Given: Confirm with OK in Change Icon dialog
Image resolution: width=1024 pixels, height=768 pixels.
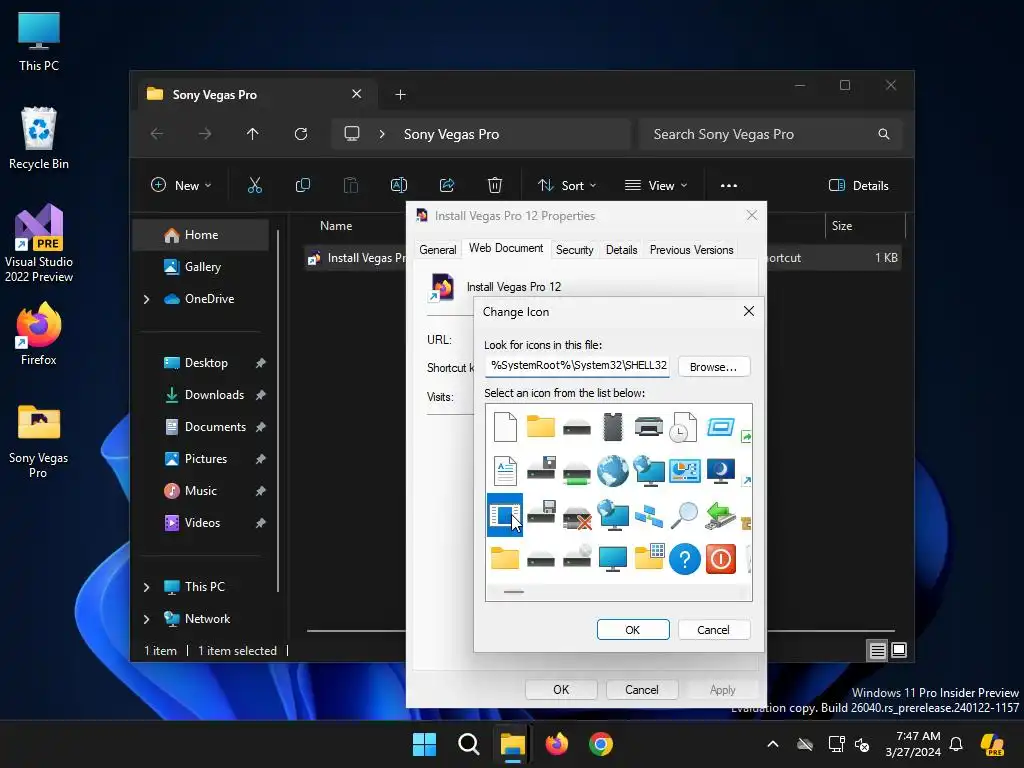Looking at the screenshot, I should tap(633, 630).
